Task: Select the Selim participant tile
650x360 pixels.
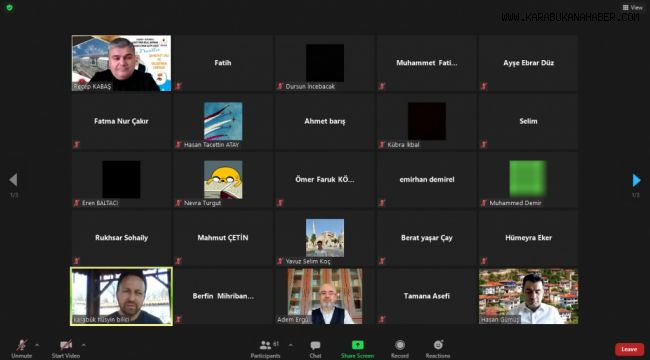Action: tap(529, 122)
